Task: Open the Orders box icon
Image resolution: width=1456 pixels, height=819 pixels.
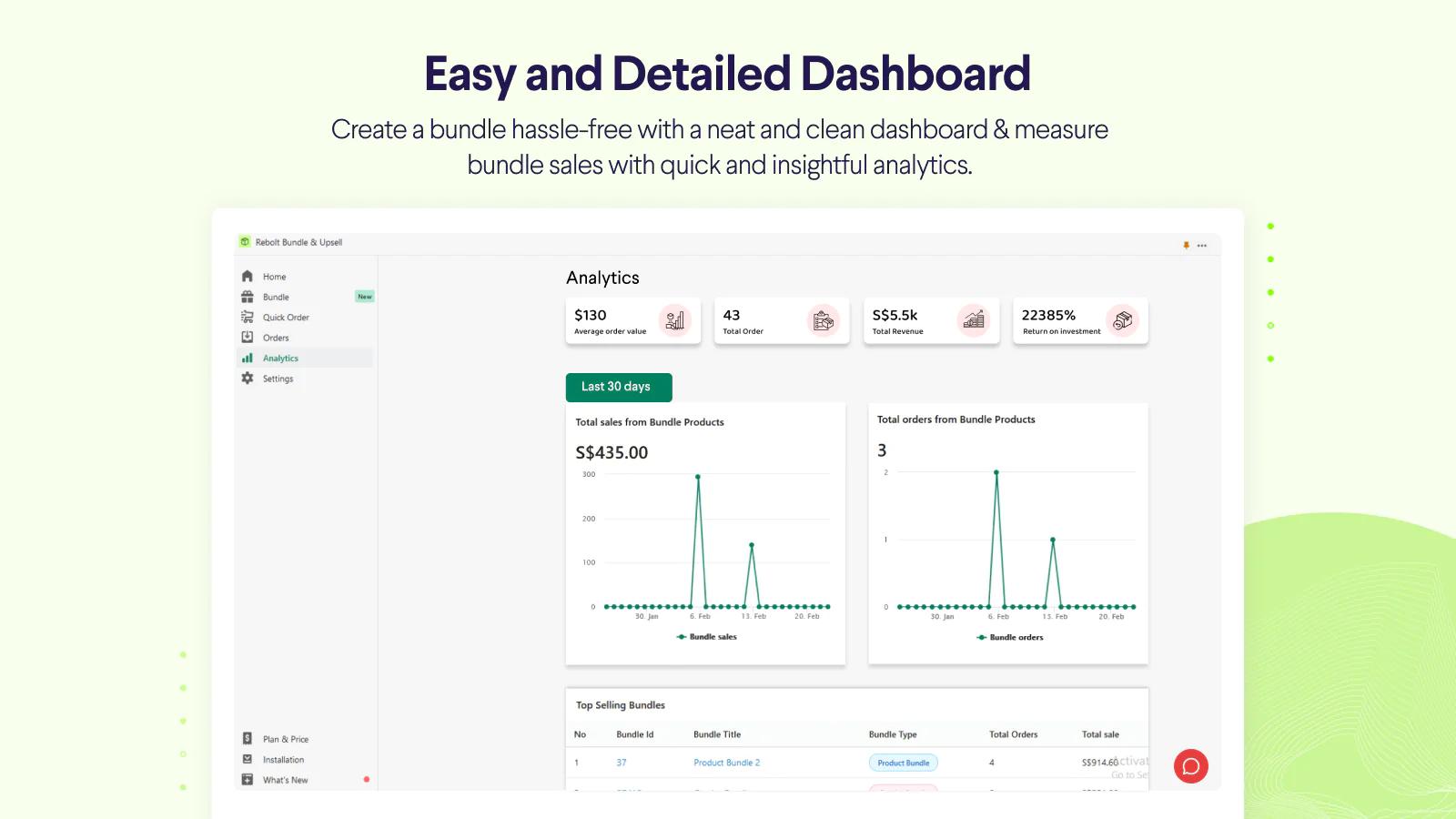Action: (247, 337)
